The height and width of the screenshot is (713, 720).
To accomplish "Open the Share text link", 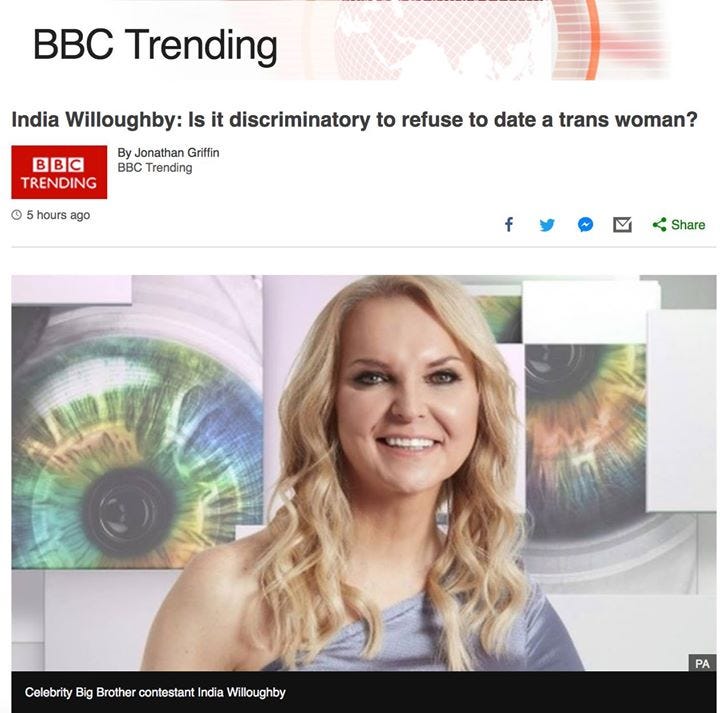I will 688,225.
